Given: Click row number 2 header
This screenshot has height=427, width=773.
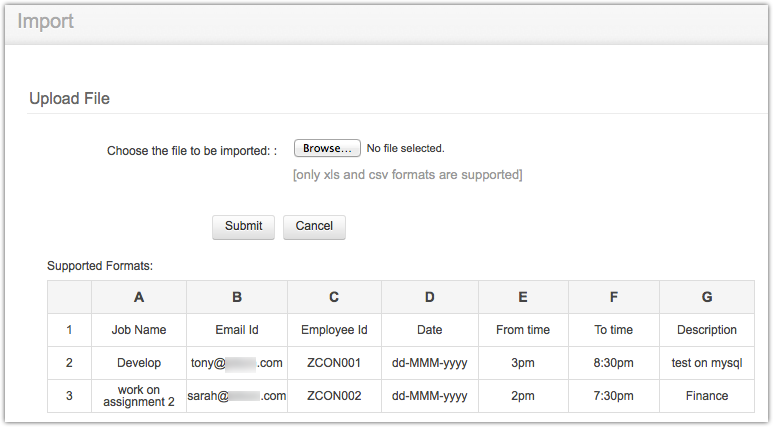Looking at the screenshot, I should coord(69,363).
